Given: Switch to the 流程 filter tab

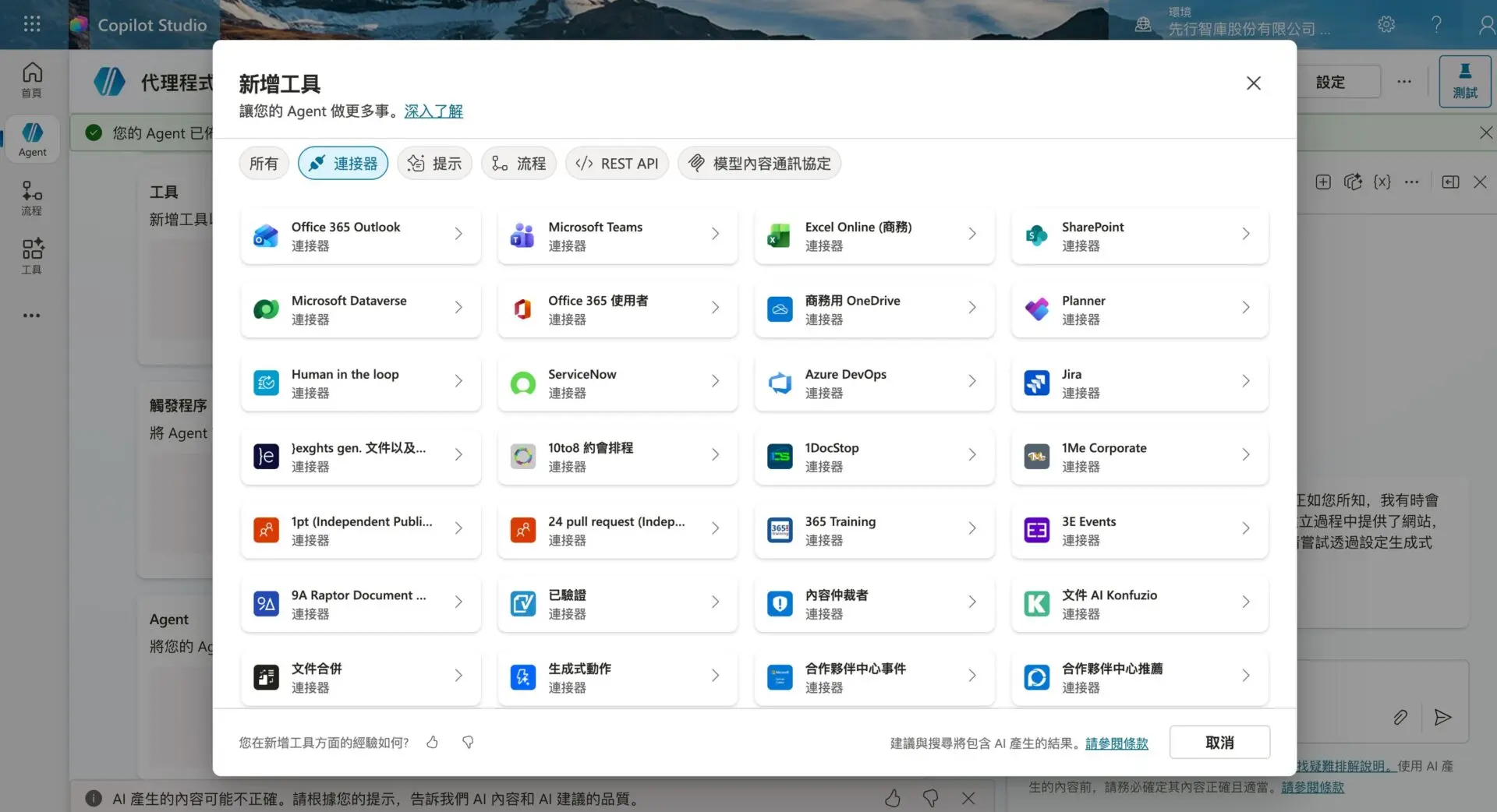Looking at the screenshot, I should tap(519, 164).
